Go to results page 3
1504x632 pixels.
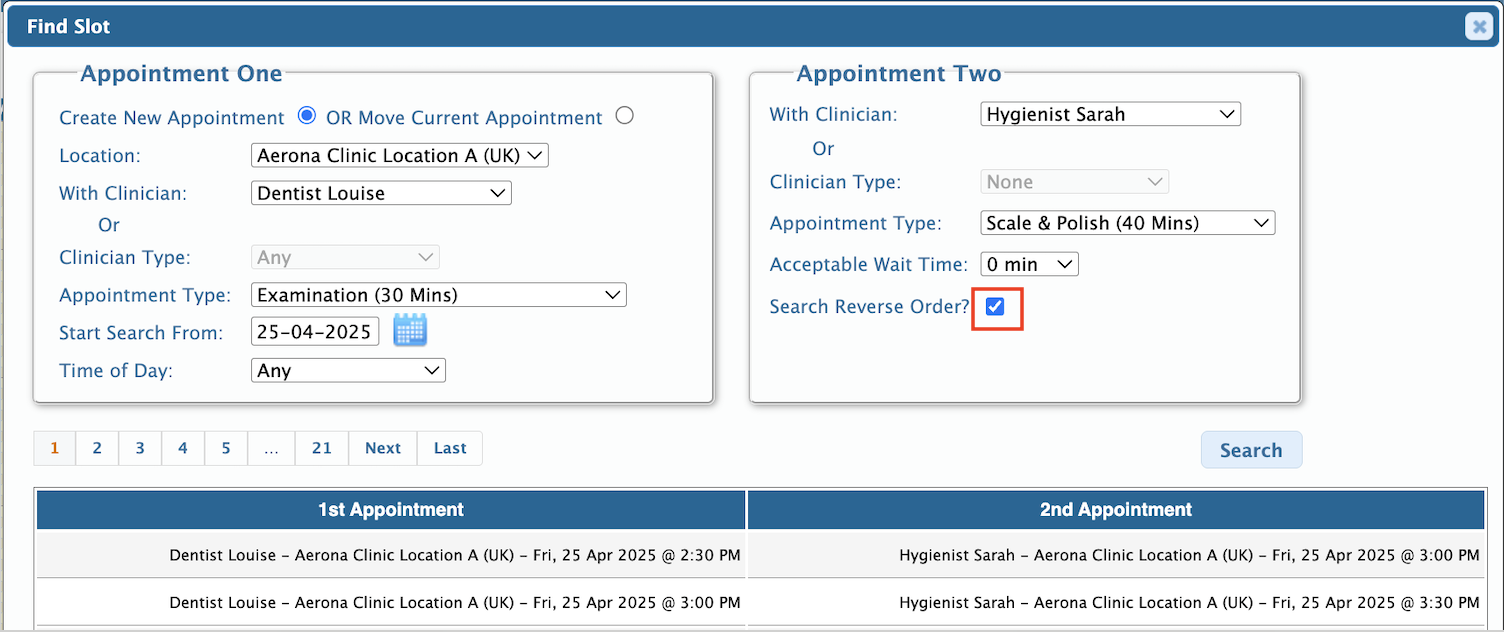pos(140,448)
